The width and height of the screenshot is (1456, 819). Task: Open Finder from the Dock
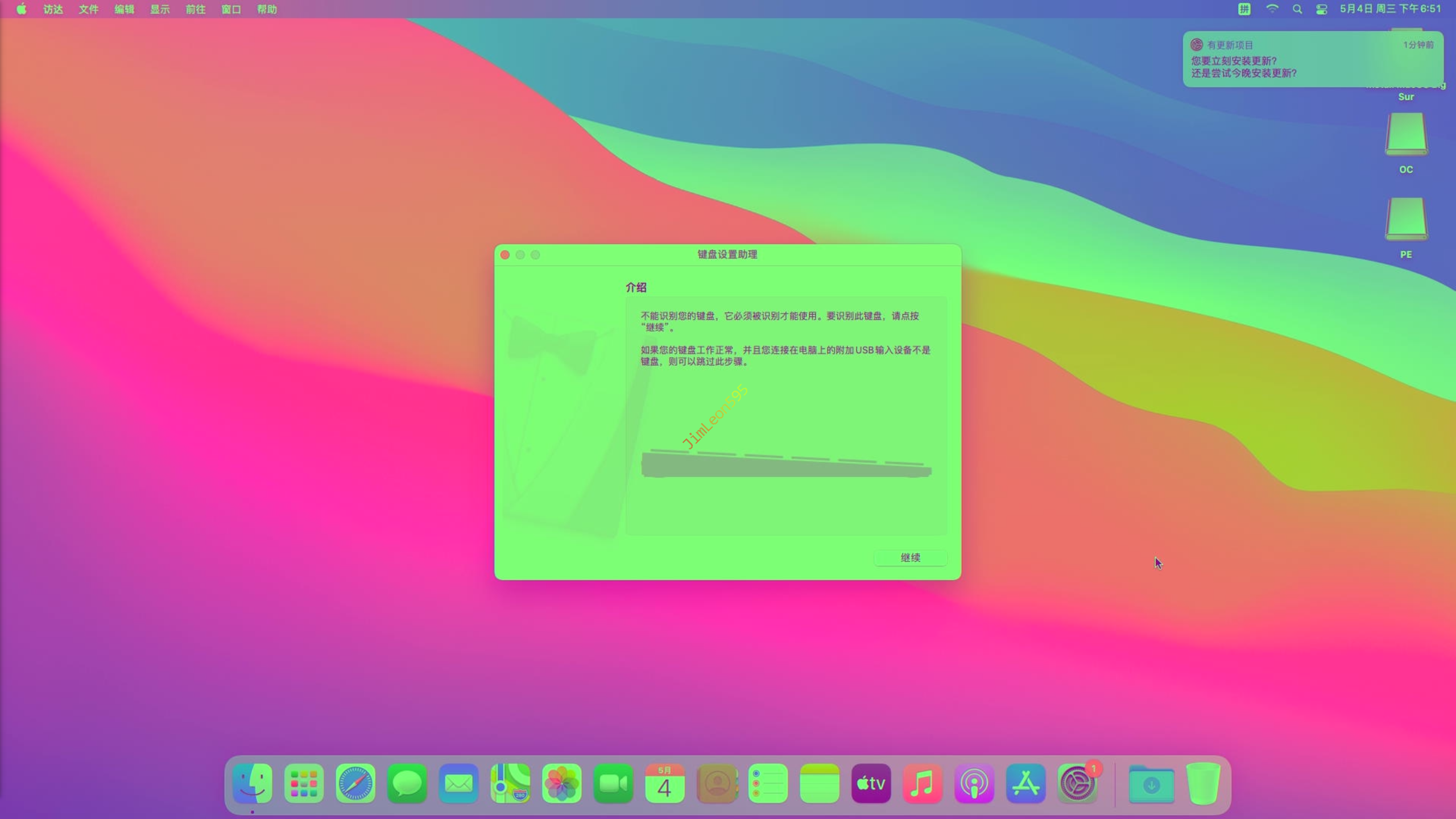pos(253,783)
